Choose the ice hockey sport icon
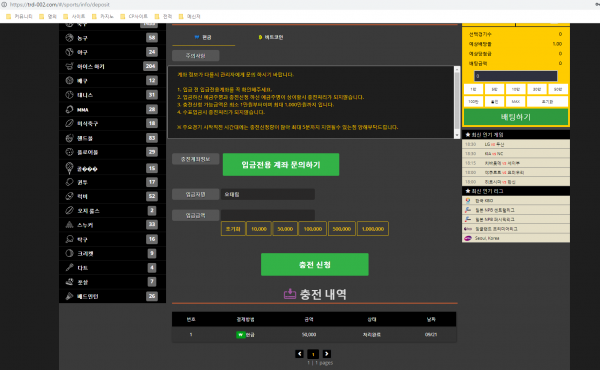Screen dimensions: 600x370 [69, 66]
